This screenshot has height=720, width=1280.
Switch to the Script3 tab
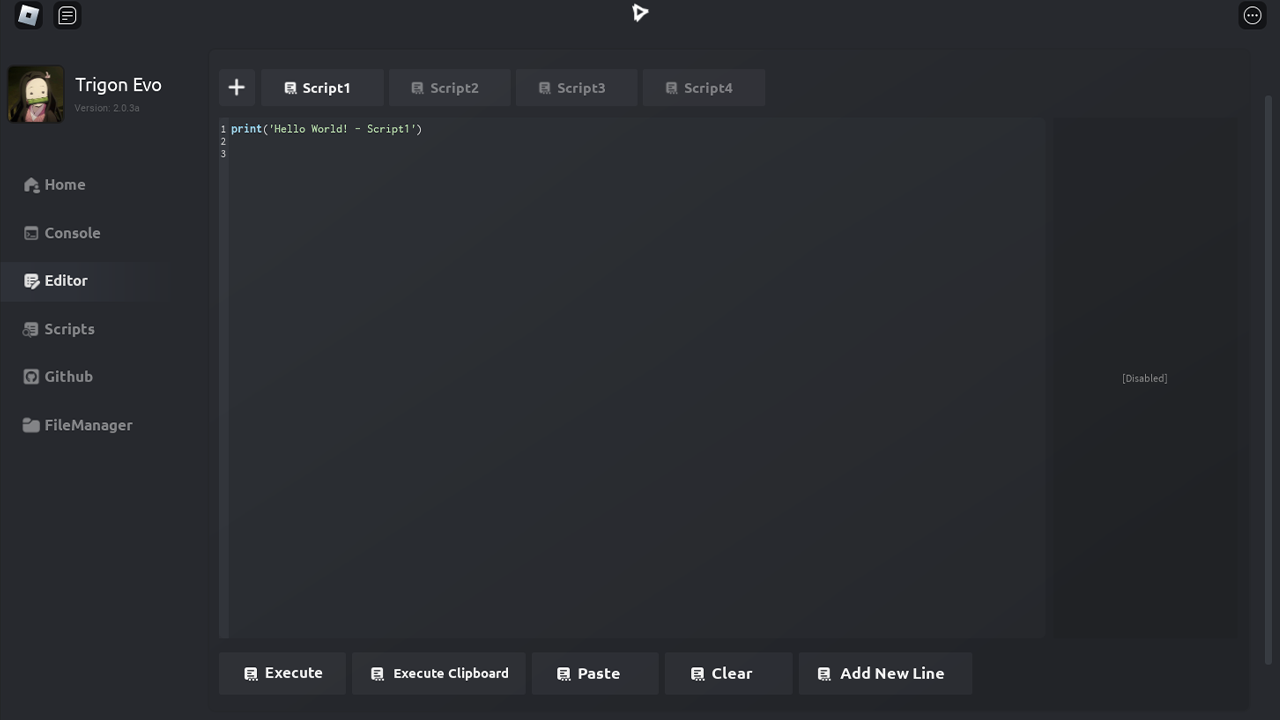[x=576, y=88]
